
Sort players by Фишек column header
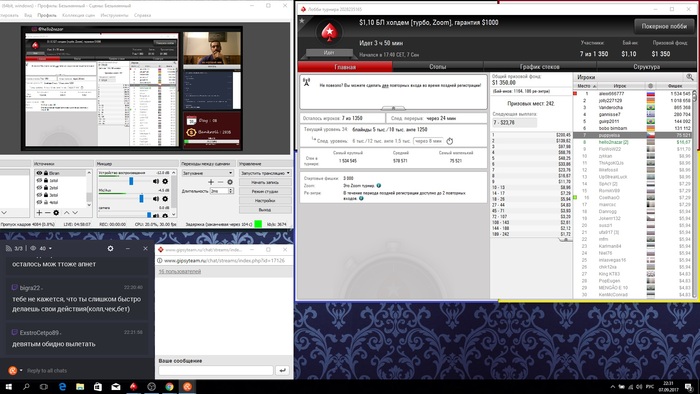pyautogui.click(x=675, y=86)
